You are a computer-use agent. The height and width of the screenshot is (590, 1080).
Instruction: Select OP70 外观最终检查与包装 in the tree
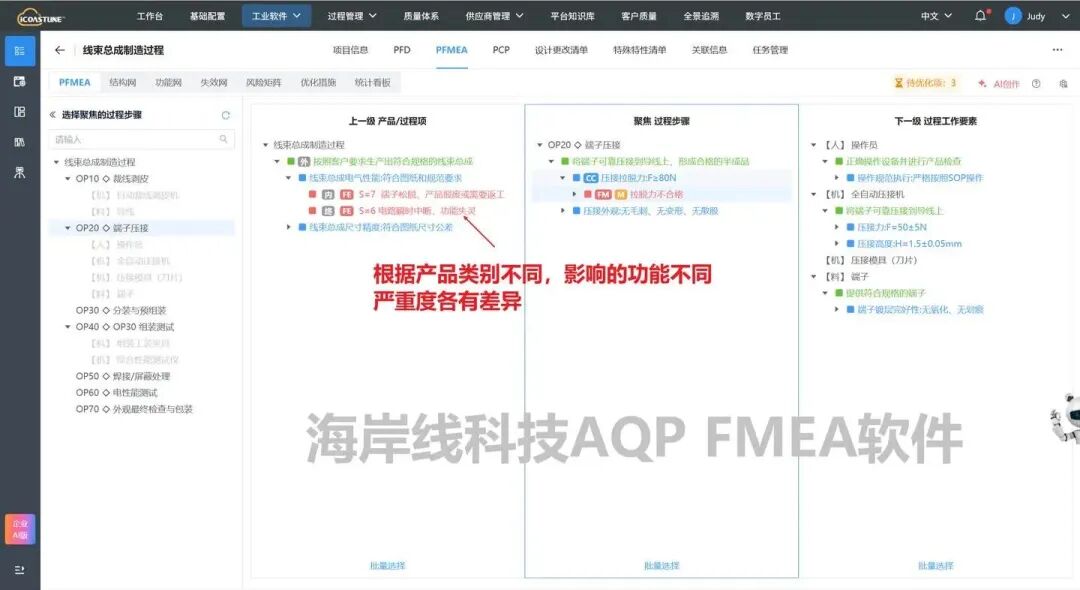coord(134,410)
